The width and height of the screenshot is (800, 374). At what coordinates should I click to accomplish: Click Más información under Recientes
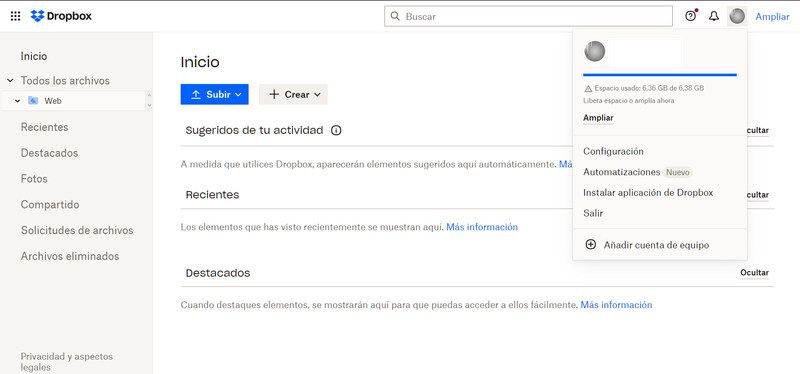click(x=482, y=227)
